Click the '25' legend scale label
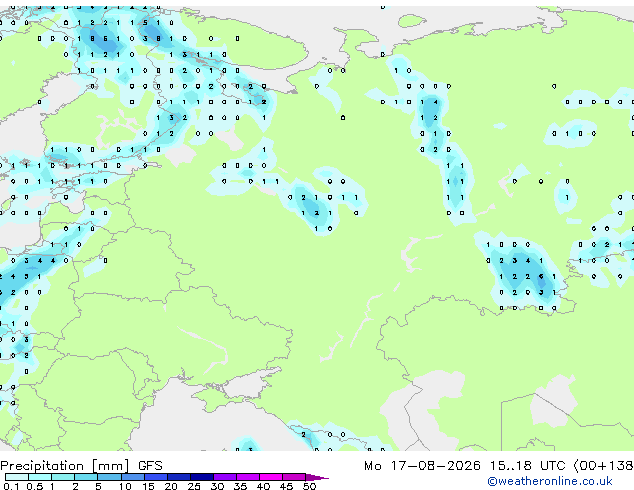Screen dimensions: 634x490 [x=194, y=486]
